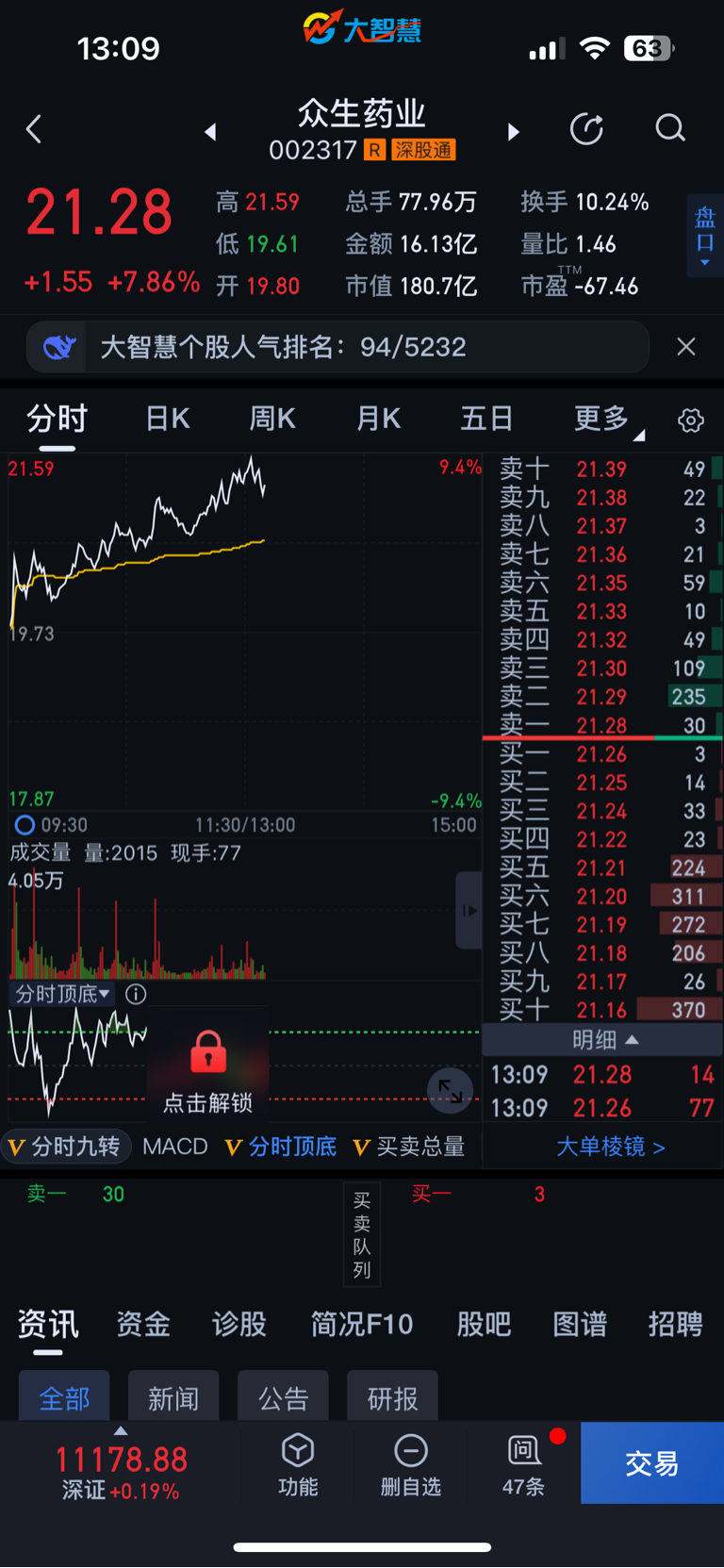This screenshot has height=1568, width=724.
Task: Tap the blue 交易 button
Action: pyautogui.click(x=652, y=1462)
